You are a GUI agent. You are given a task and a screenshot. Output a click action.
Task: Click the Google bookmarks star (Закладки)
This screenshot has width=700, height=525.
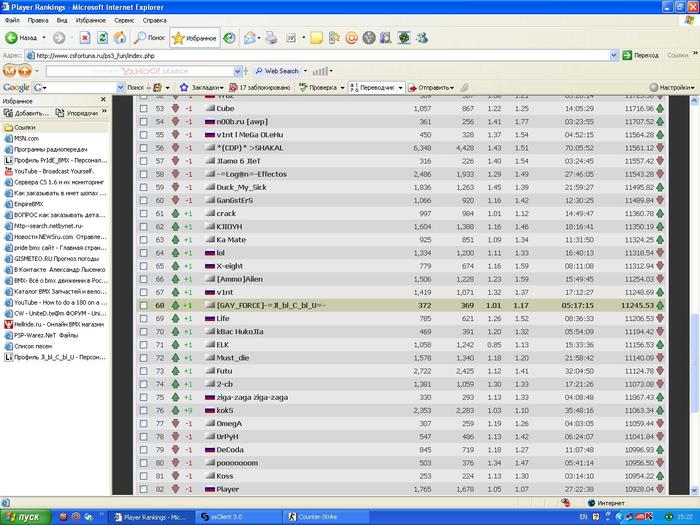coord(201,88)
